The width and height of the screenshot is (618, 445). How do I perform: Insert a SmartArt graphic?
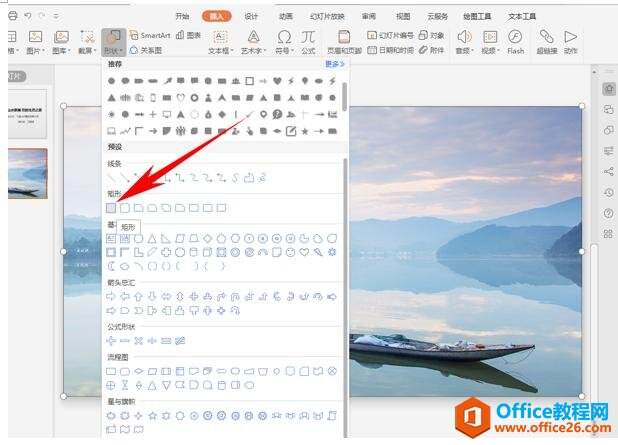click(x=150, y=35)
